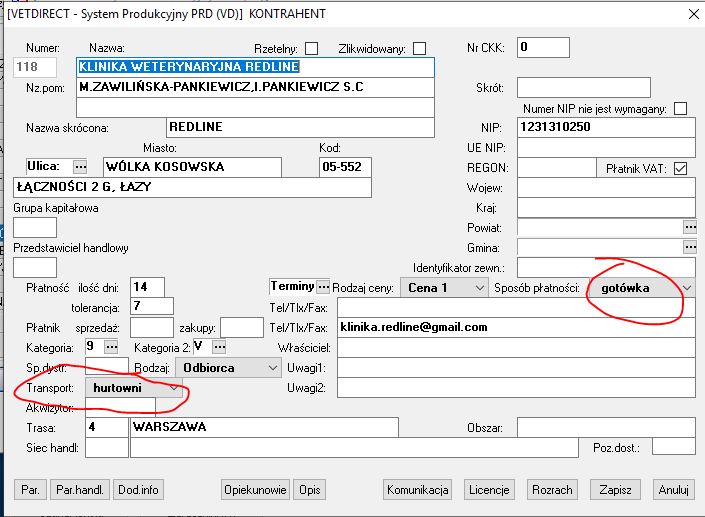Check Numer NIP nie jest wymagany
Screen dimensions: 705x517
pos(681,108)
